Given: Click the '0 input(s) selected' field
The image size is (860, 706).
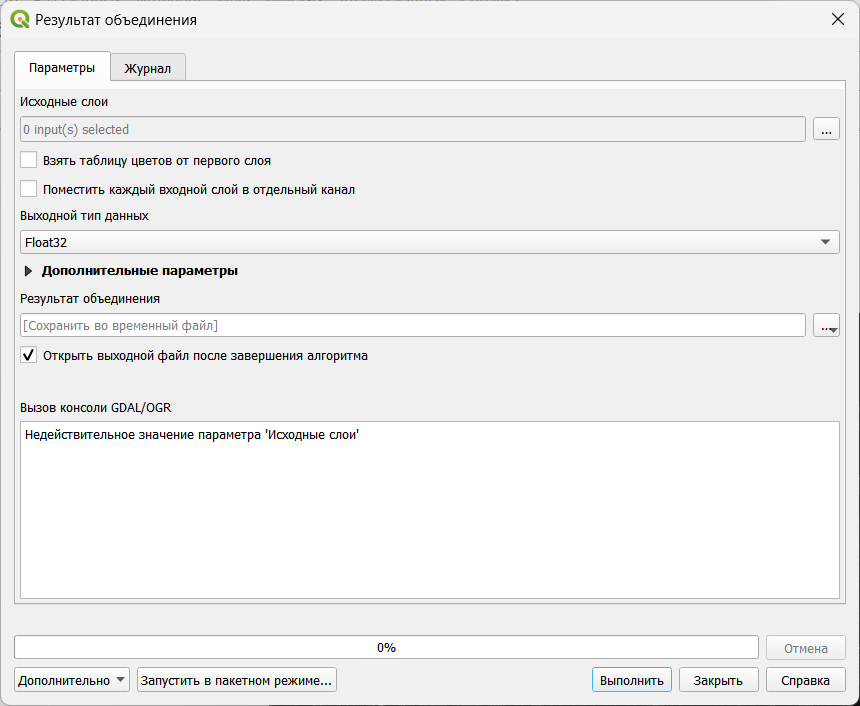Looking at the screenshot, I should tap(412, 129).
